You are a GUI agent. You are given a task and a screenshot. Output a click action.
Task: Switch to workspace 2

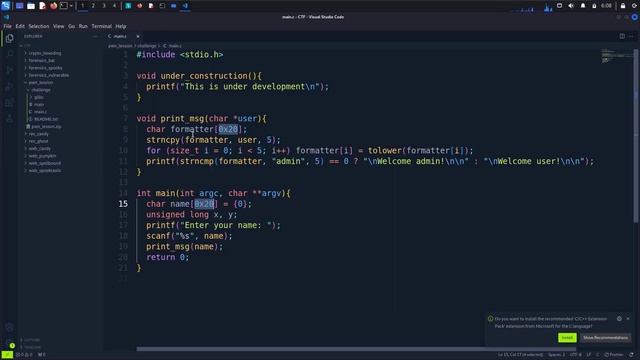tap(93, 6)
